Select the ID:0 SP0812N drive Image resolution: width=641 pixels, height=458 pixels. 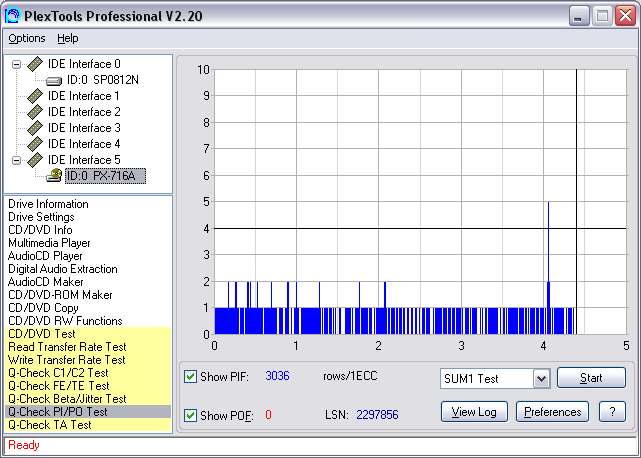point(103,80)
